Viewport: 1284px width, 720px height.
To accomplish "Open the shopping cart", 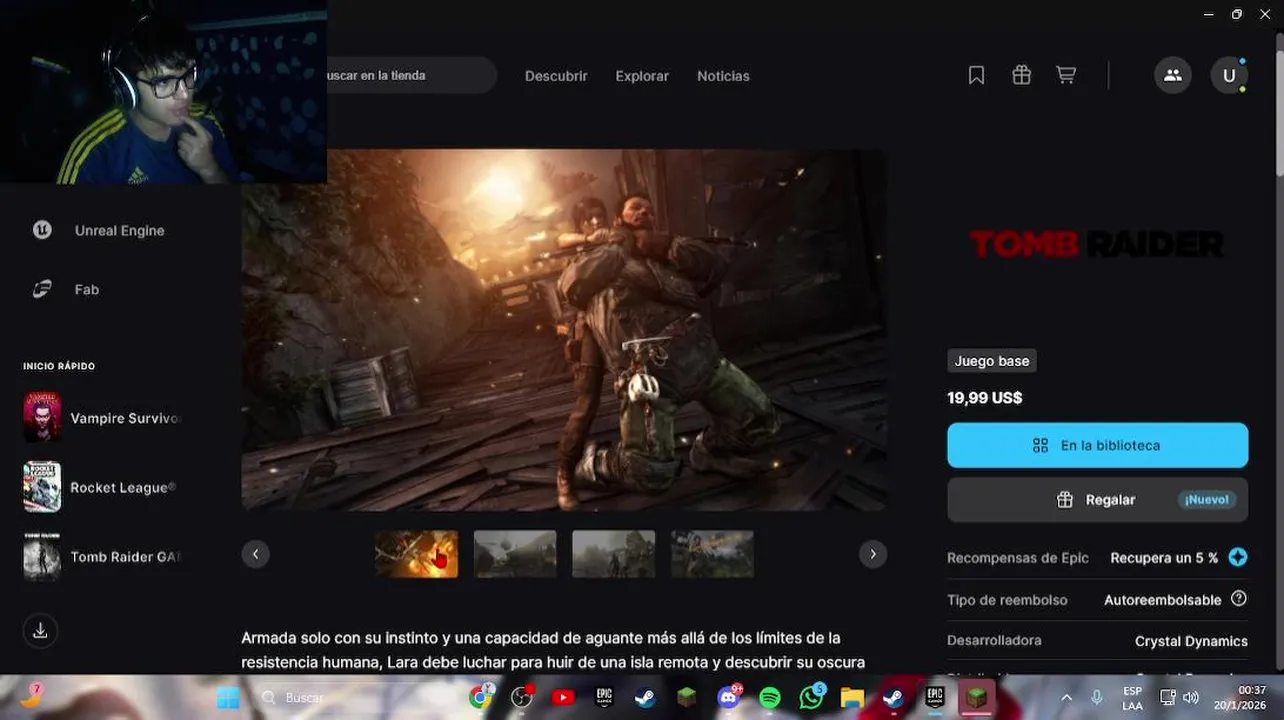I will 1066,75.
